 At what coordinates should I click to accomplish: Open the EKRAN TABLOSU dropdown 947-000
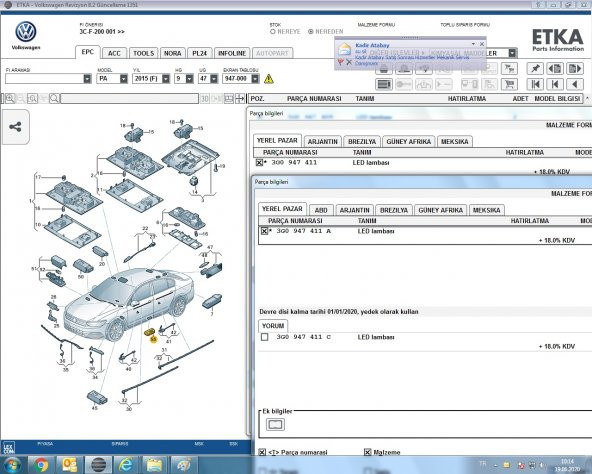255,79
